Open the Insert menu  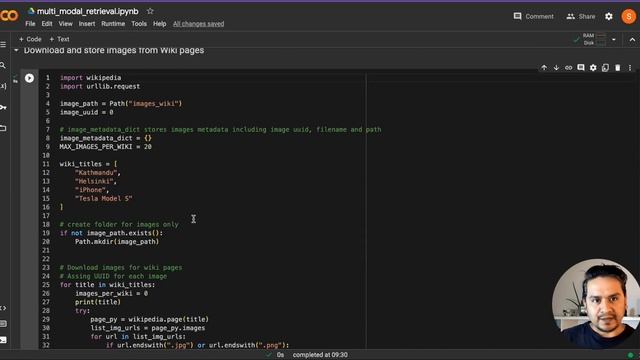click(x=87, y=24)
